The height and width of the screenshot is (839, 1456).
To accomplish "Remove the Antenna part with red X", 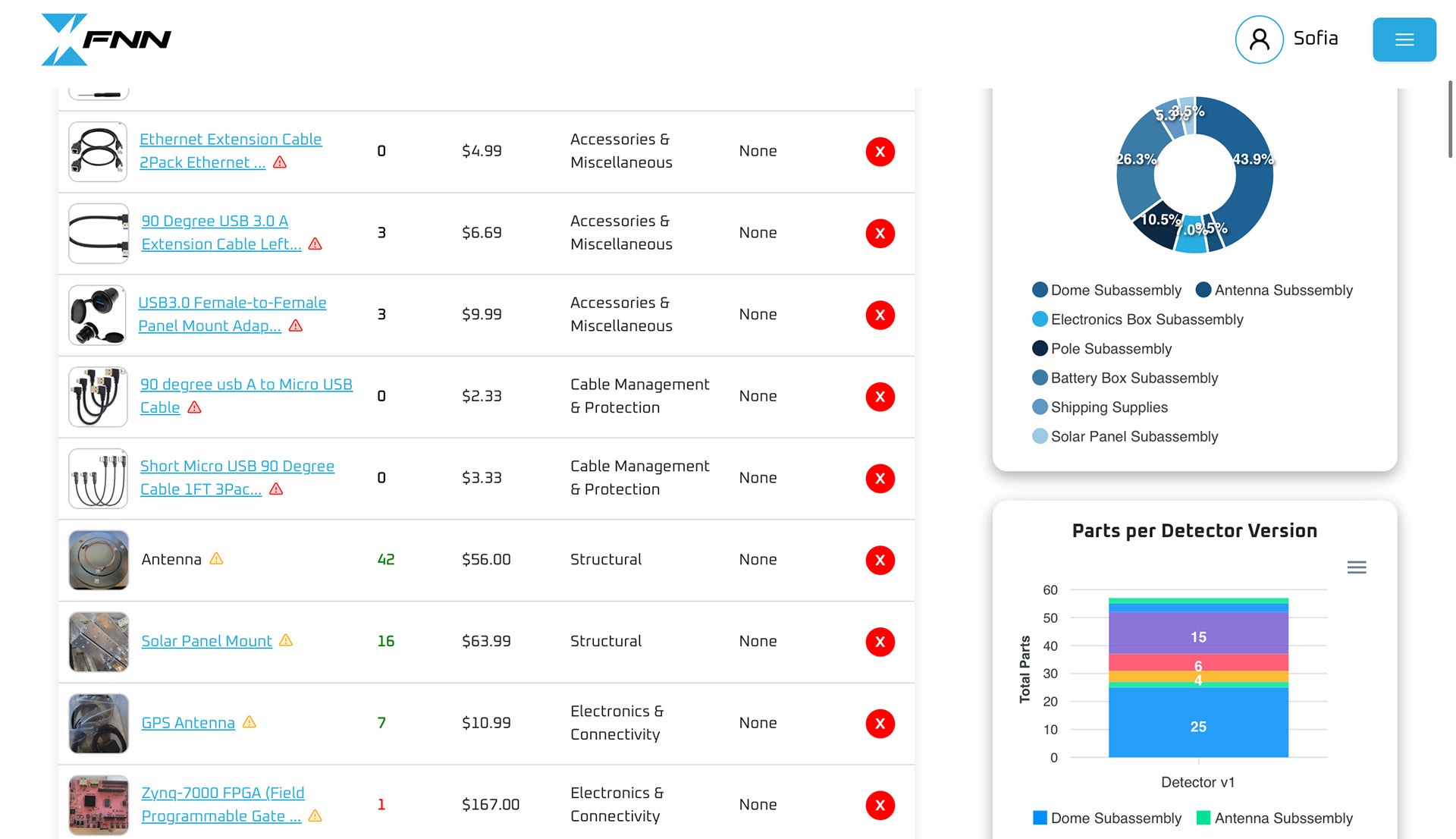I will pyautogui.click(x=880, y=560).
